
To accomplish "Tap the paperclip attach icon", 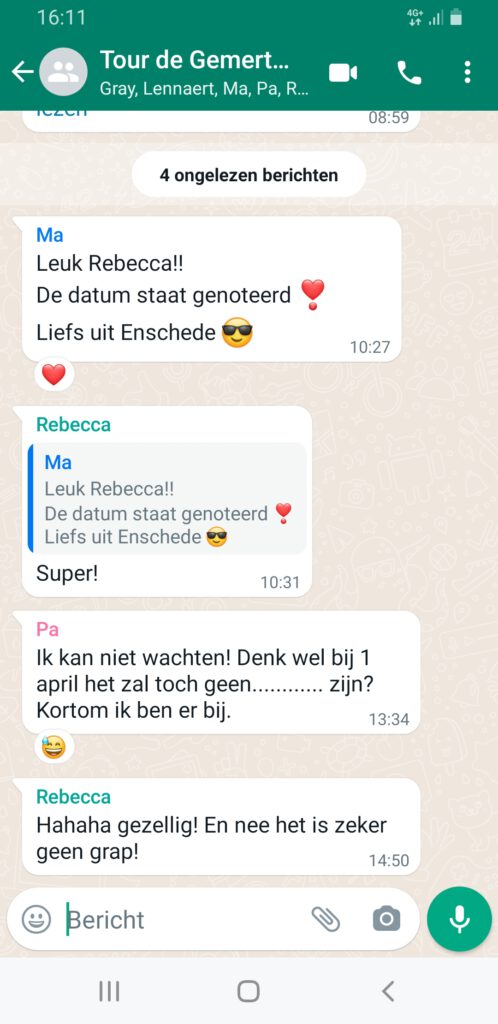I will [326, 919].
